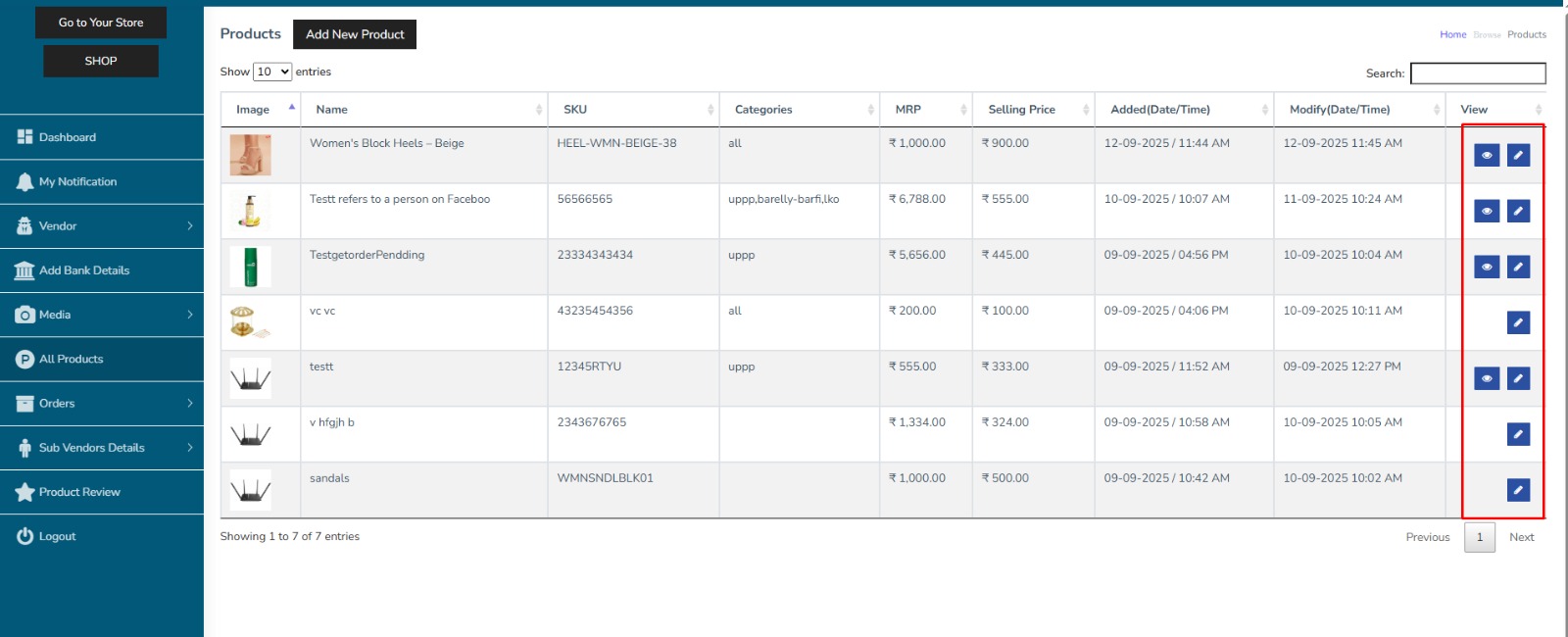The image size is (1568, 637).
Task: View the TestgetorderPendding product via eye icon
Action: click(x=1487, y=267)
